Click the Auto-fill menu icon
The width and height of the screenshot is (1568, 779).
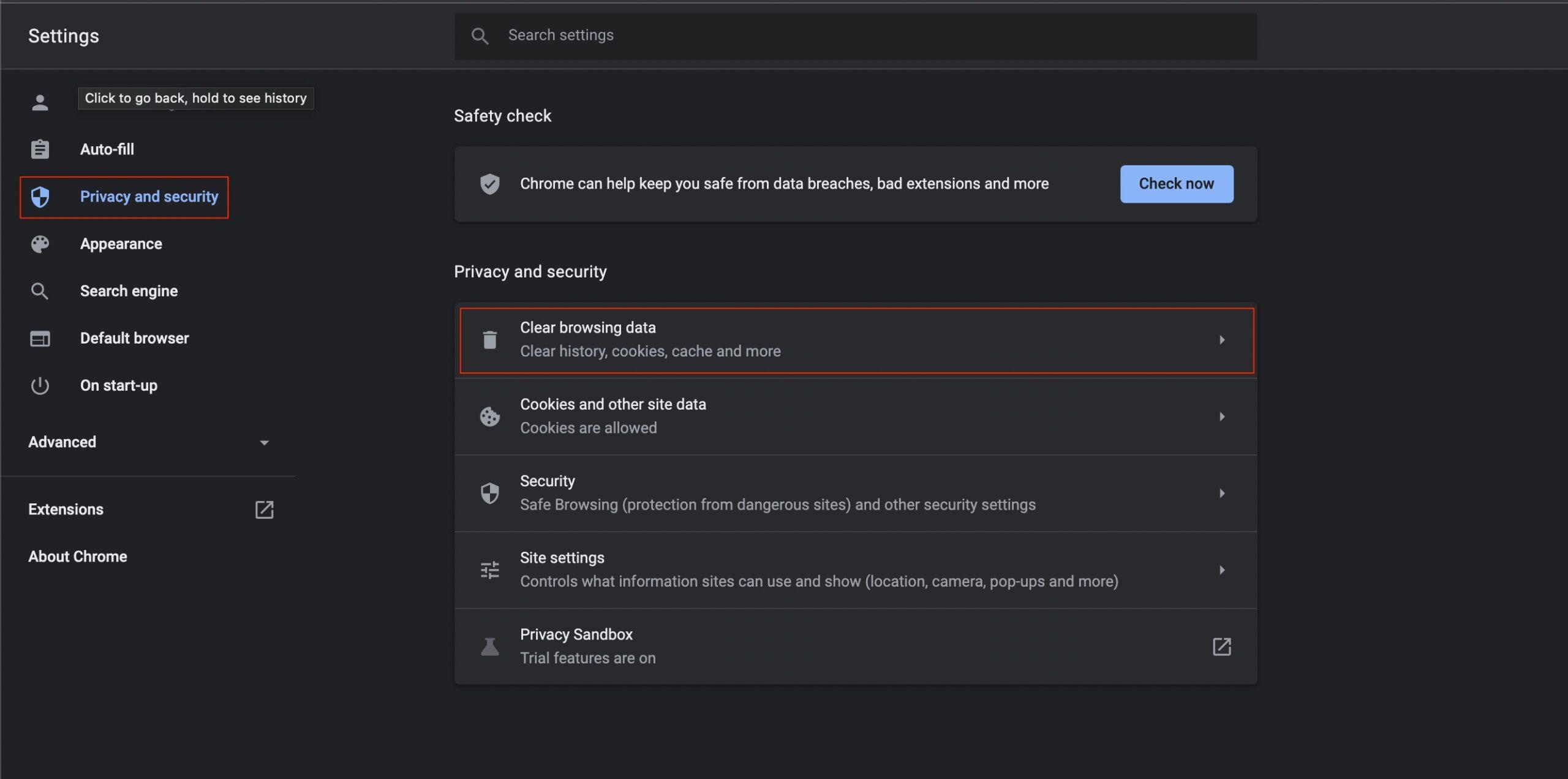39,149
